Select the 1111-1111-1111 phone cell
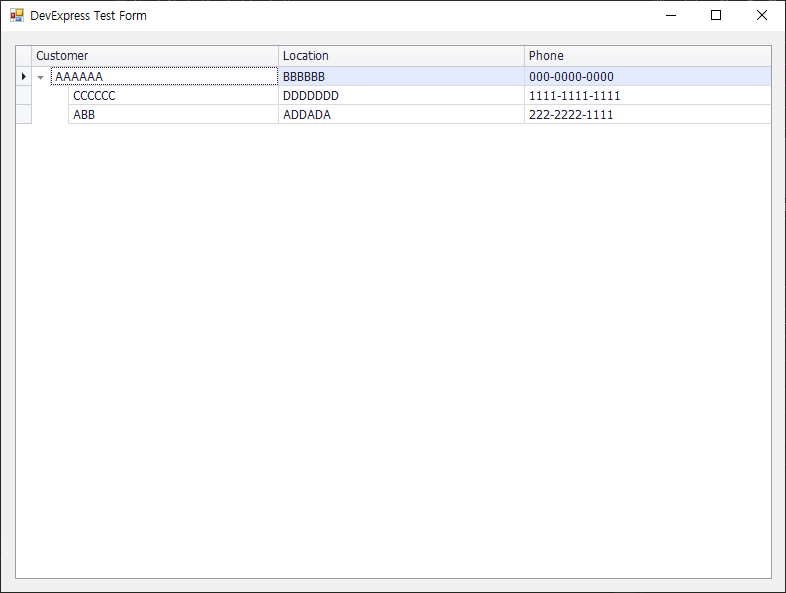 point(648,95)
